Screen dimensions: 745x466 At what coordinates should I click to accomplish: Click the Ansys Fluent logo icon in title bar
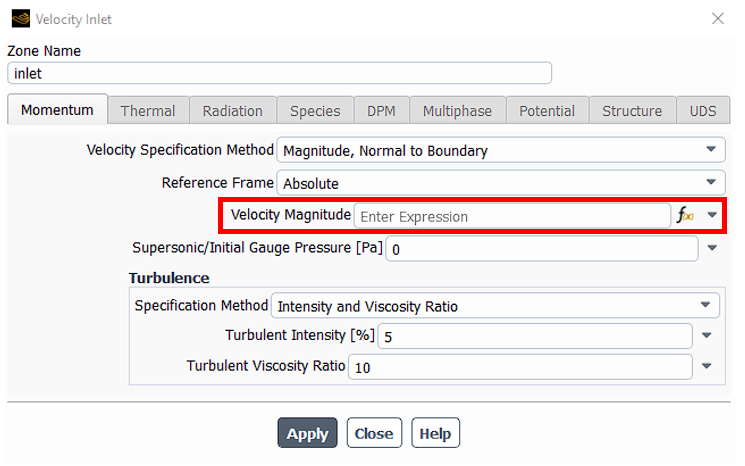20,19
